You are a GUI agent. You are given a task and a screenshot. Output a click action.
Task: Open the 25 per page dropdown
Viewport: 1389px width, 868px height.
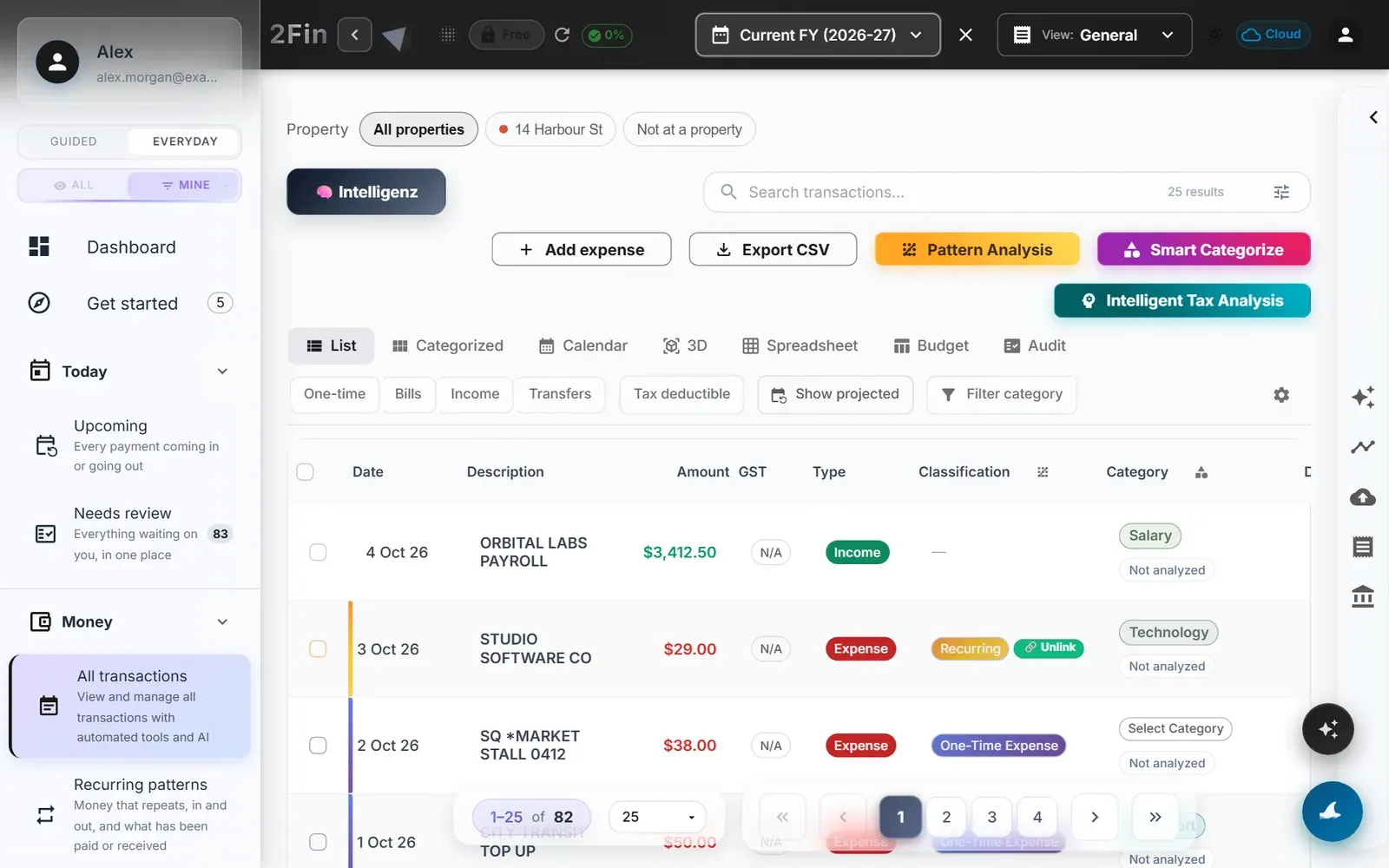[x=657, y=817]
